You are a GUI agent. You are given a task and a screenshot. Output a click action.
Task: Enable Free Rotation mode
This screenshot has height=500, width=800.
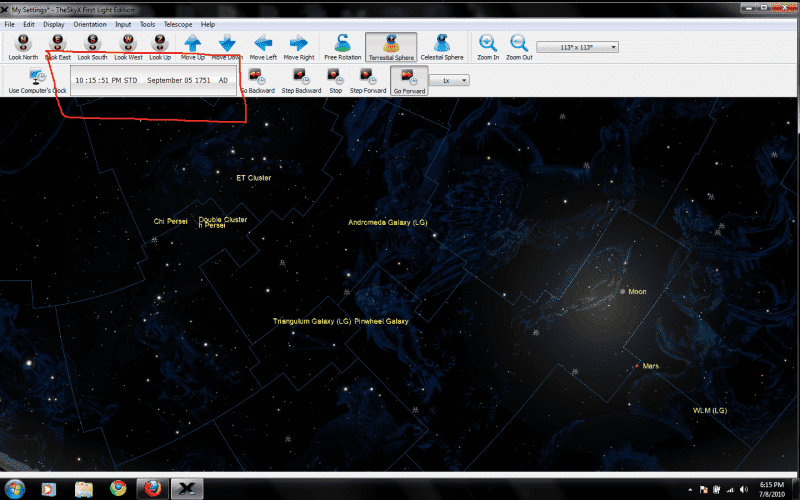(343, 43)
